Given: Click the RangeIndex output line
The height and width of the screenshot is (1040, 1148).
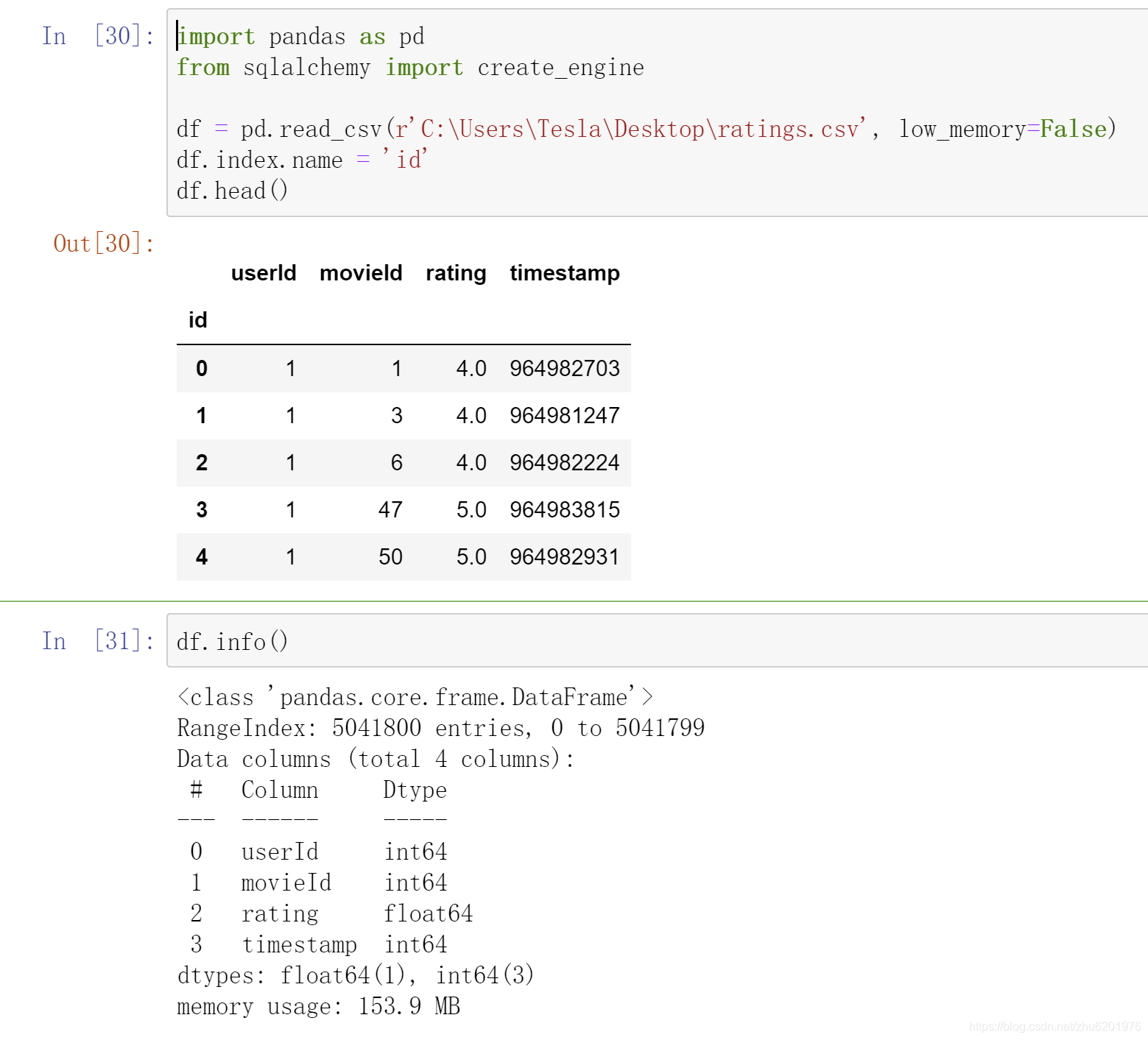Looking at the screenshot, I should [440, 727].
